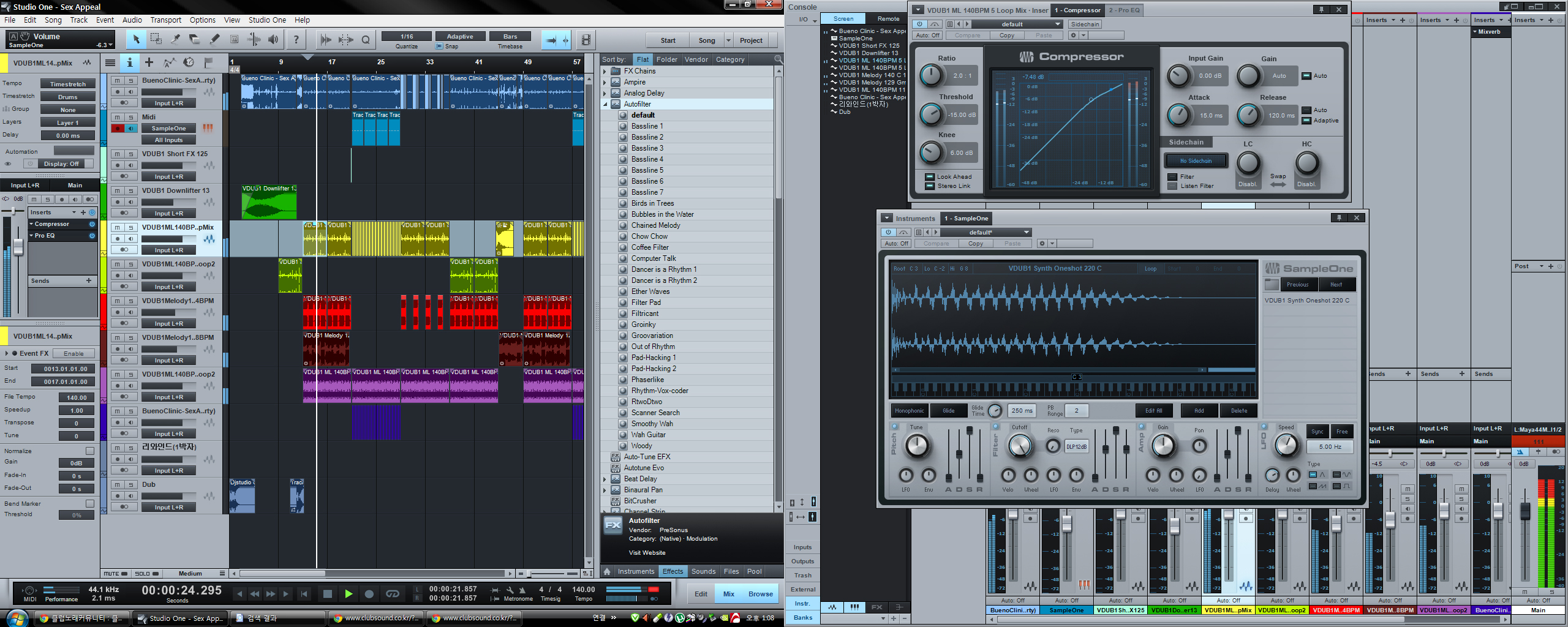Enable Listen Filter in Compressor
The image size is (1568, 627).
coord(1172,186)
